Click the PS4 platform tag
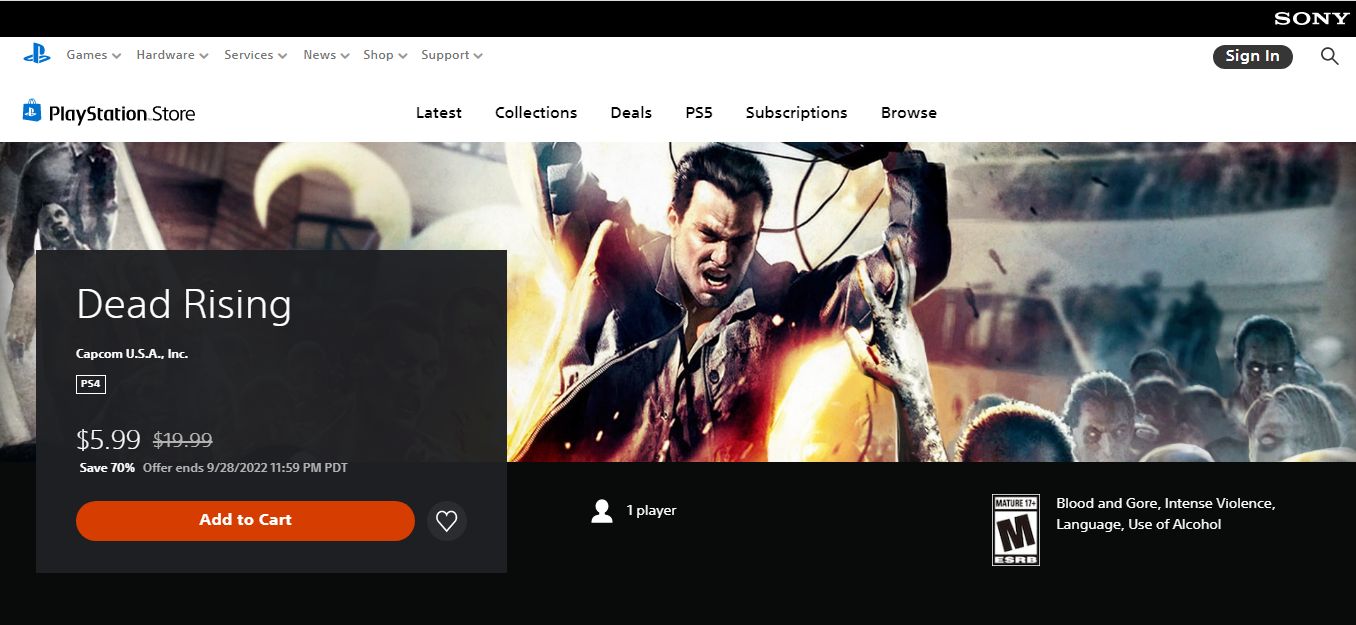 (91, 384)
